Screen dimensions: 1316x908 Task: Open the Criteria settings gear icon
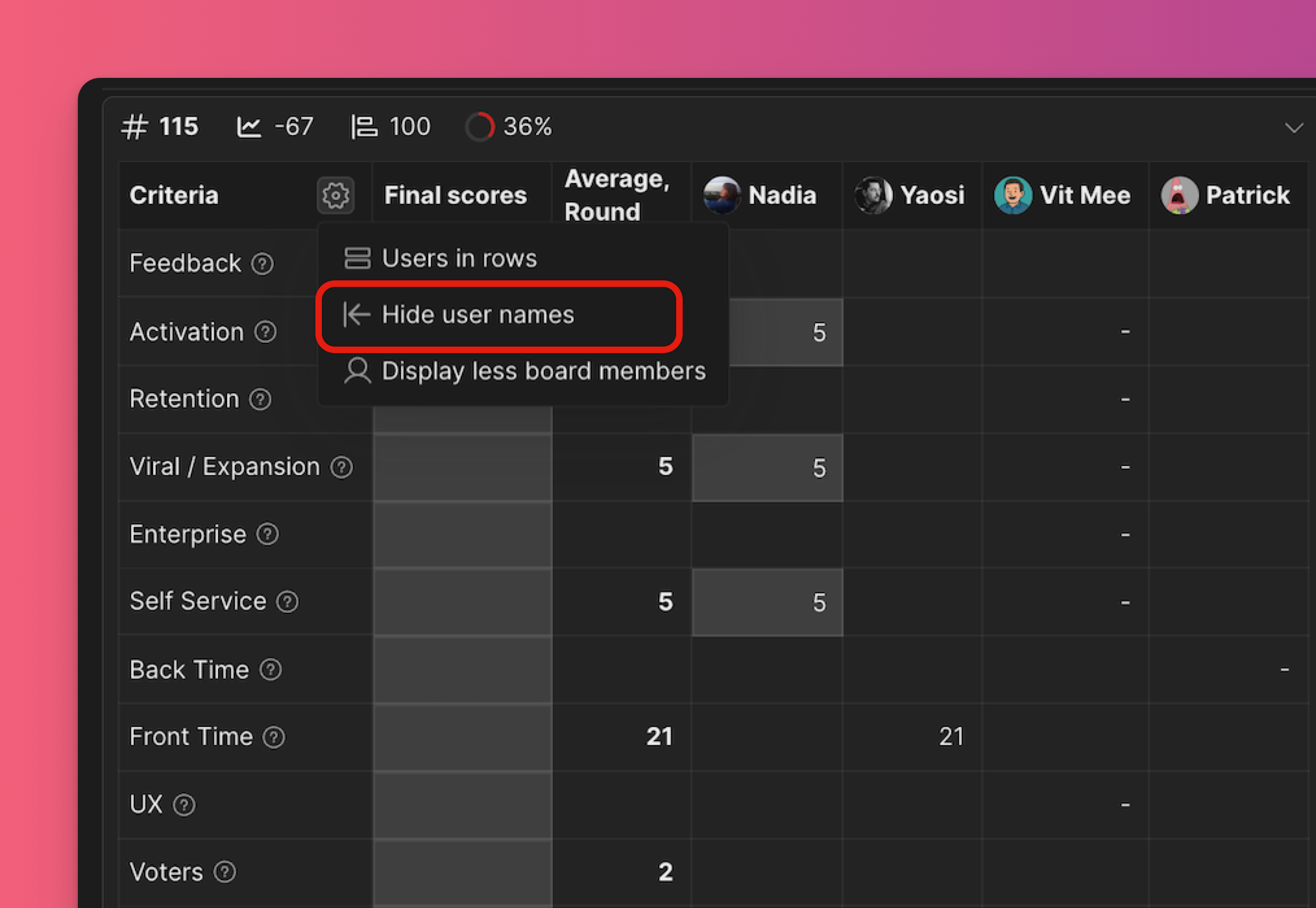[x=335, y=195]
